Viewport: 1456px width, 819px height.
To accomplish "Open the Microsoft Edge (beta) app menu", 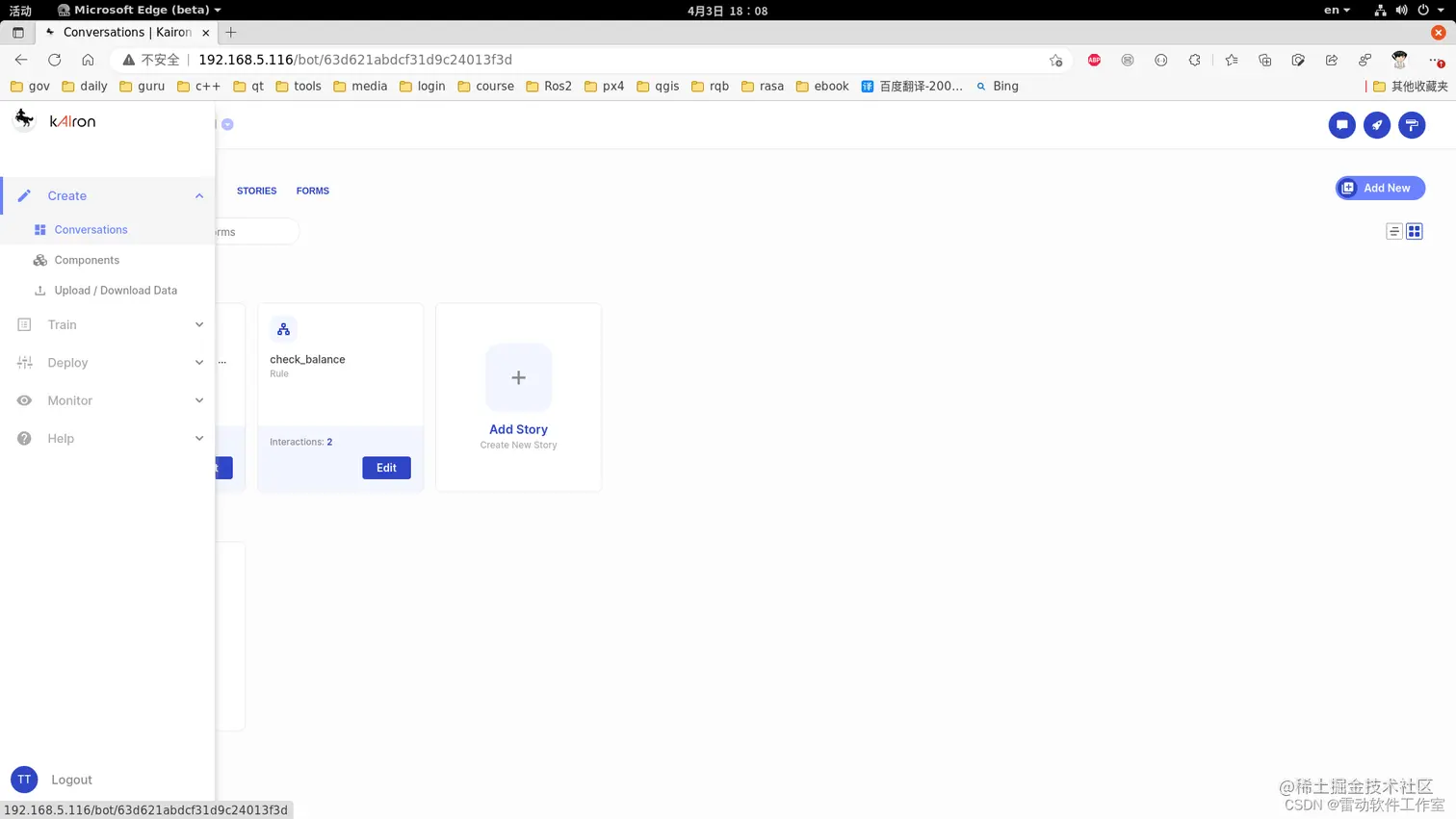I will (x=139, y=10).
